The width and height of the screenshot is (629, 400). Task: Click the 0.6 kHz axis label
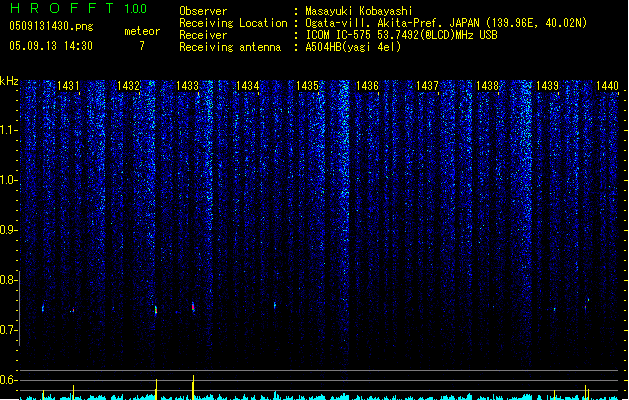8,380
